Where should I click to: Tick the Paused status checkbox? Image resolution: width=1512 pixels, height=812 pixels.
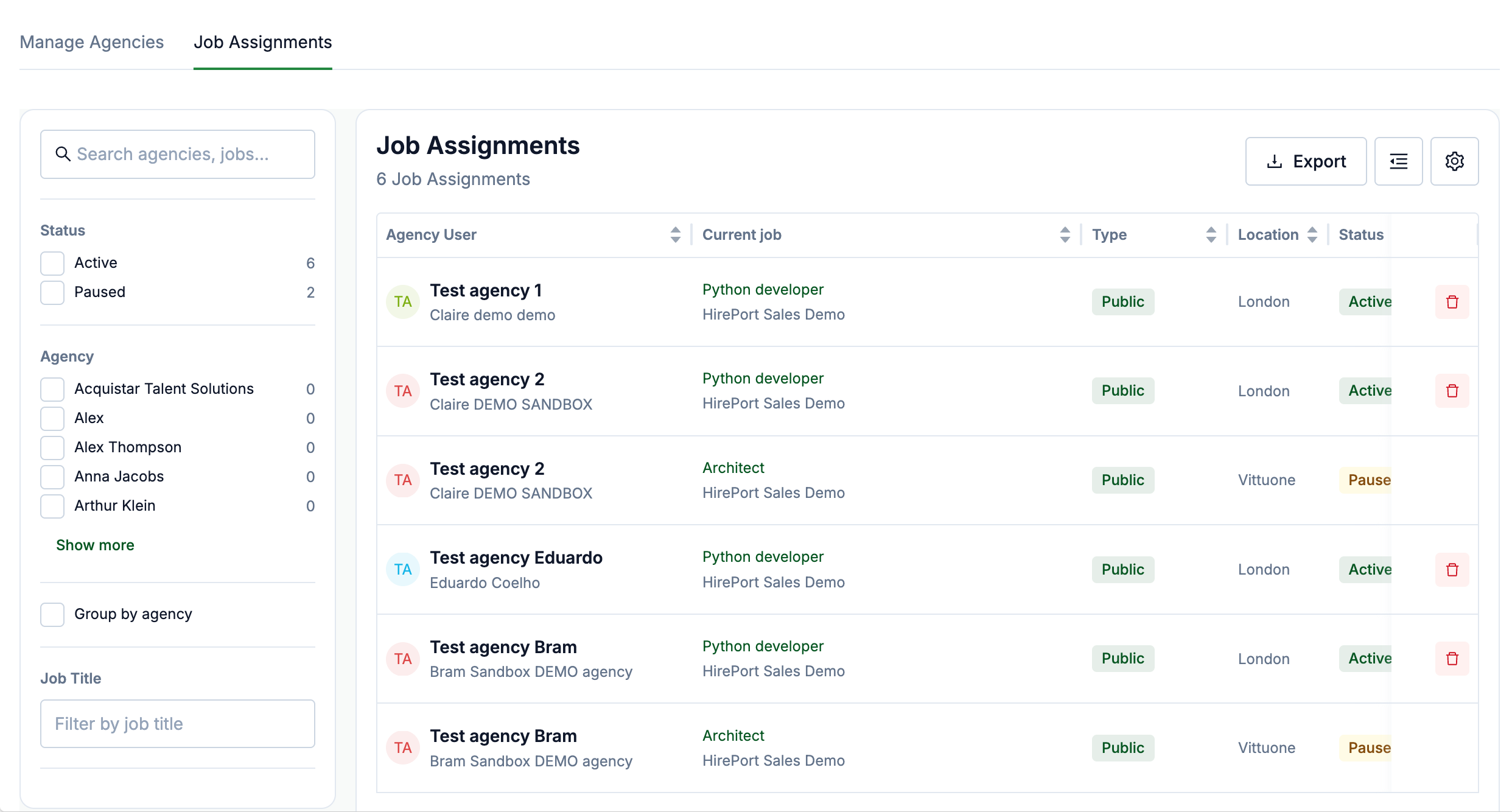[52, 292]
